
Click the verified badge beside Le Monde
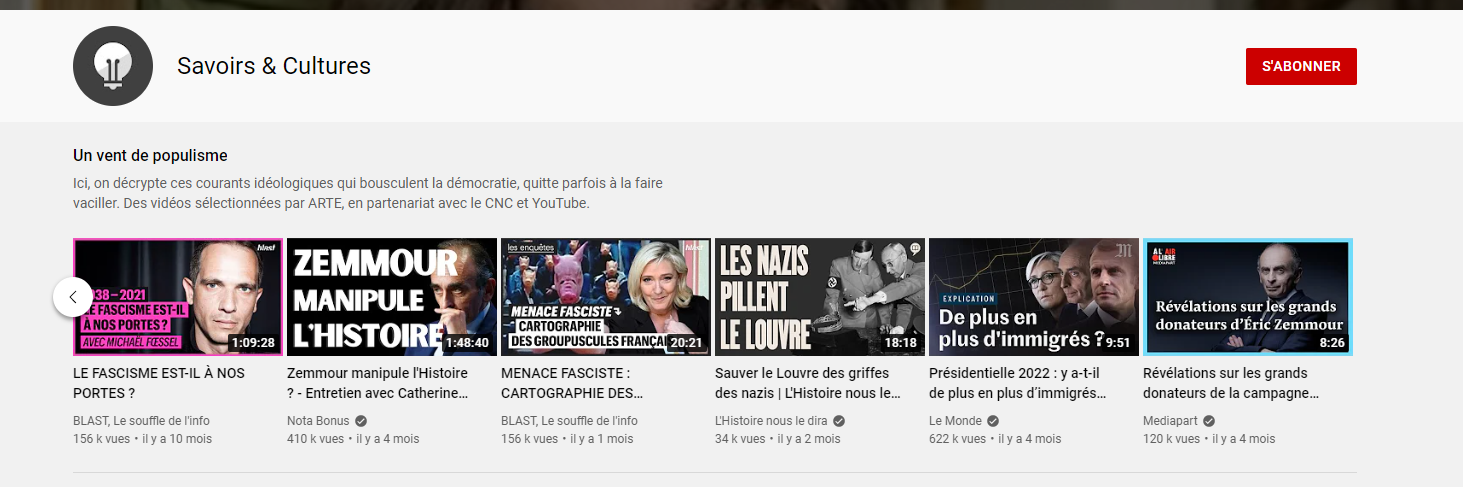pyautogui.click(x=991, y=421)
